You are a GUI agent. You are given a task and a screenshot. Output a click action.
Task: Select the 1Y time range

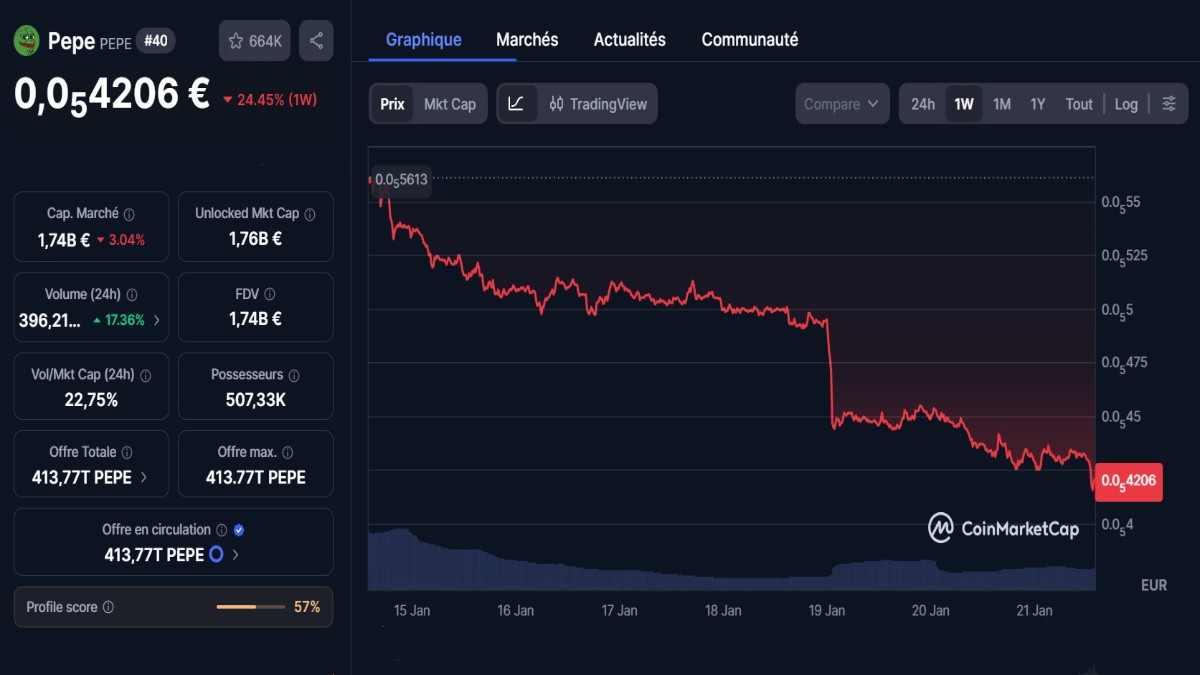(1038, 104)
